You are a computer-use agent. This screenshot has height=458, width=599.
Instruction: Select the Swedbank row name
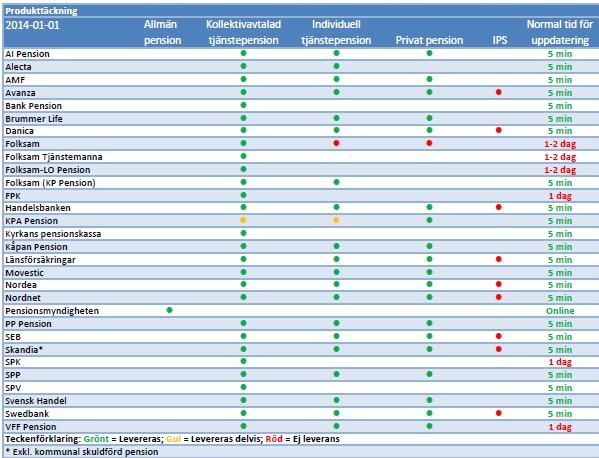(27, 414)
